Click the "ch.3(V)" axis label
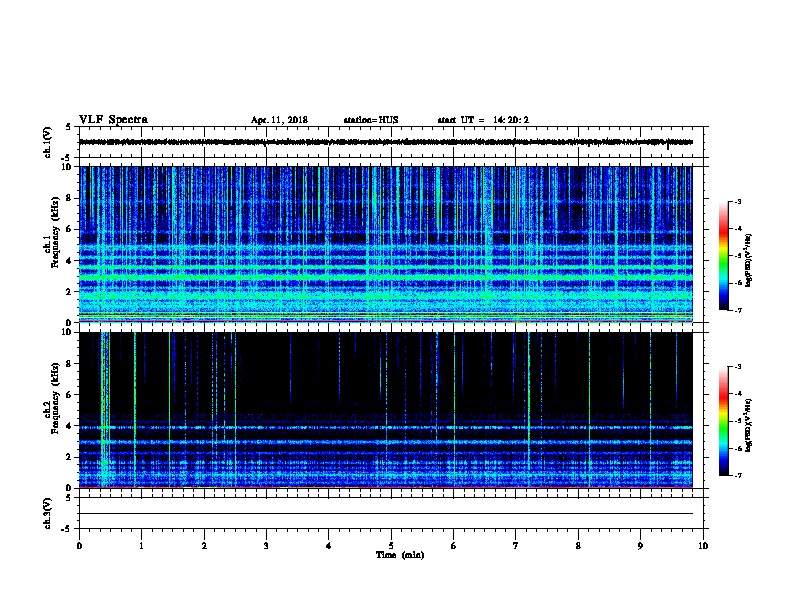Viewport: 792px width, 612px height. 48,513
